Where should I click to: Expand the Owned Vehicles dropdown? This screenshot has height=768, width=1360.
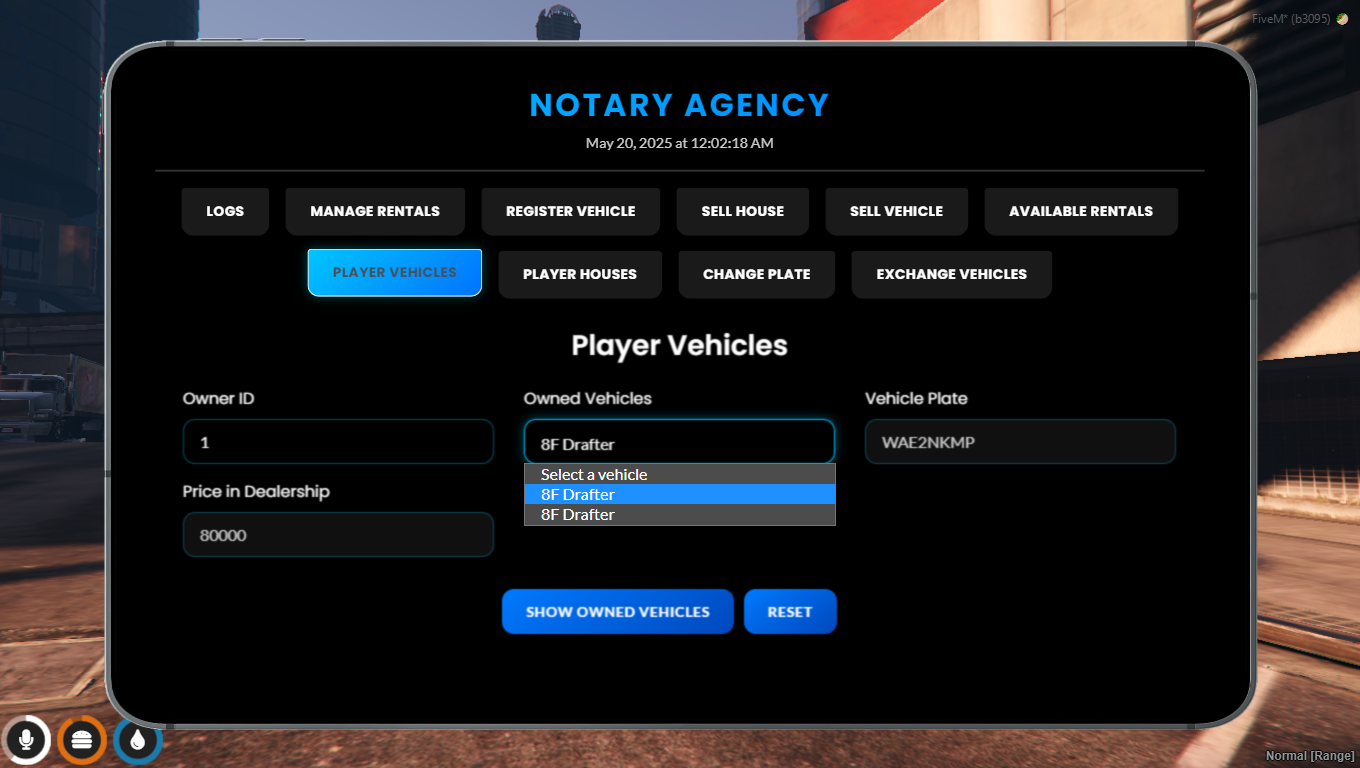679,442
